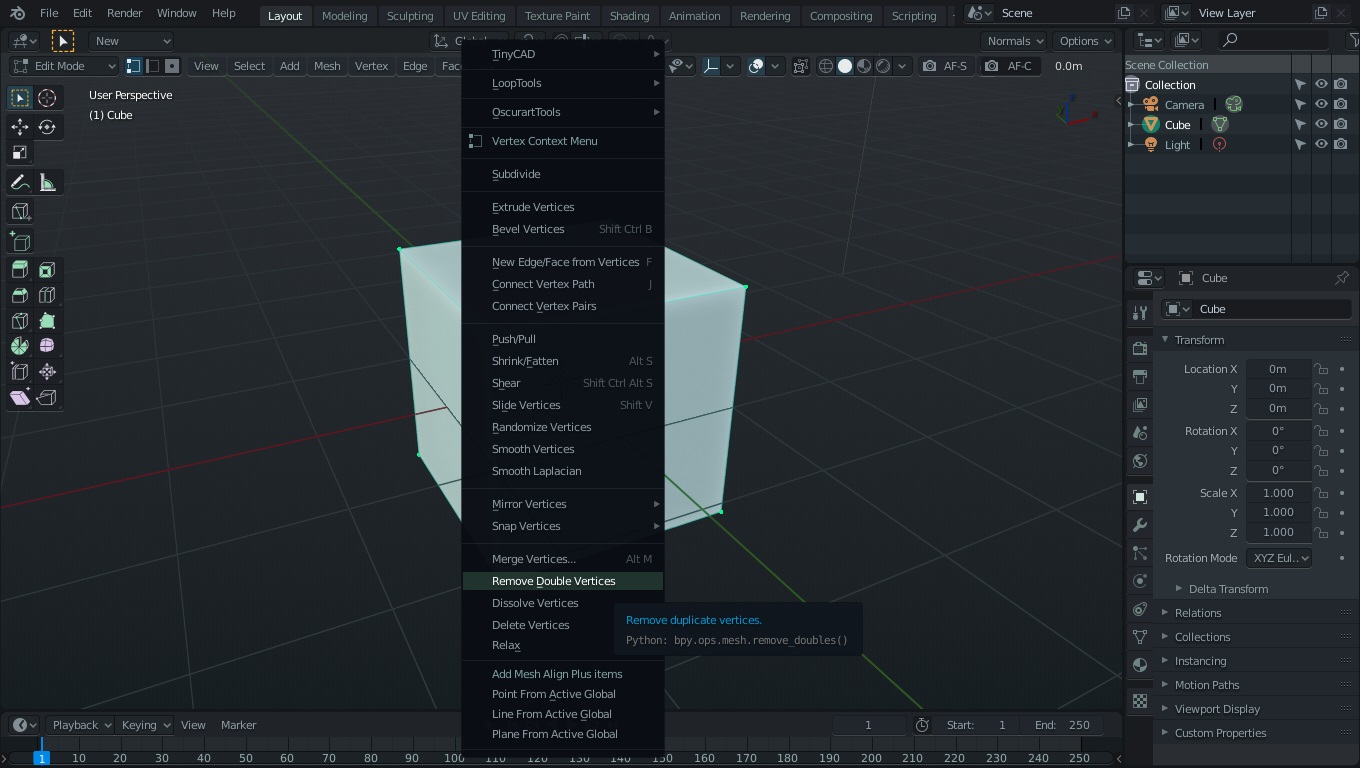Choose Remove Double Vertices from the menu

[553, 581]
